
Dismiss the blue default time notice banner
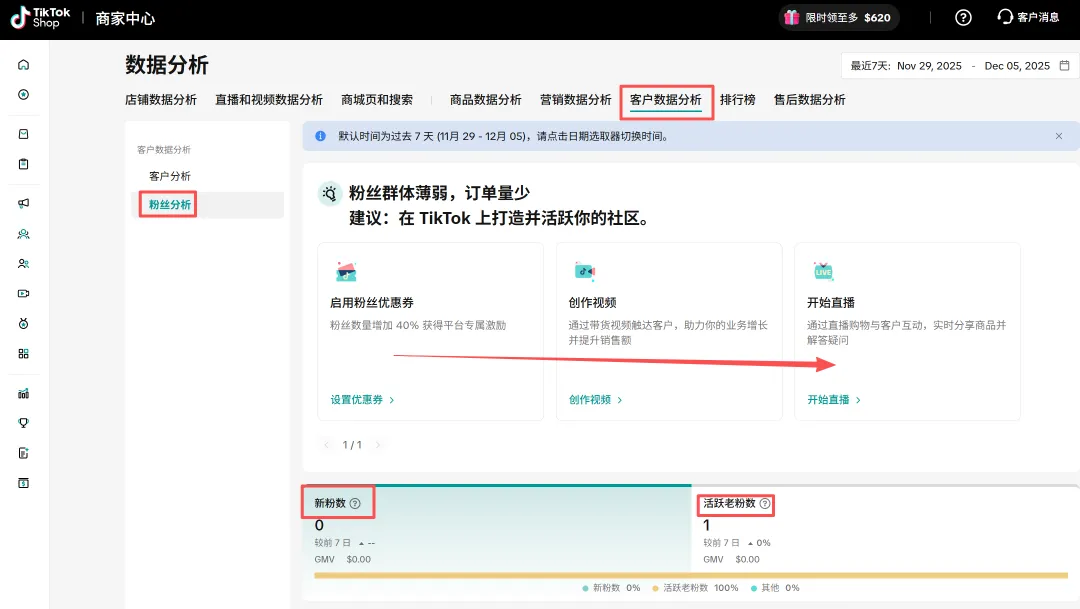point(1059,136)
